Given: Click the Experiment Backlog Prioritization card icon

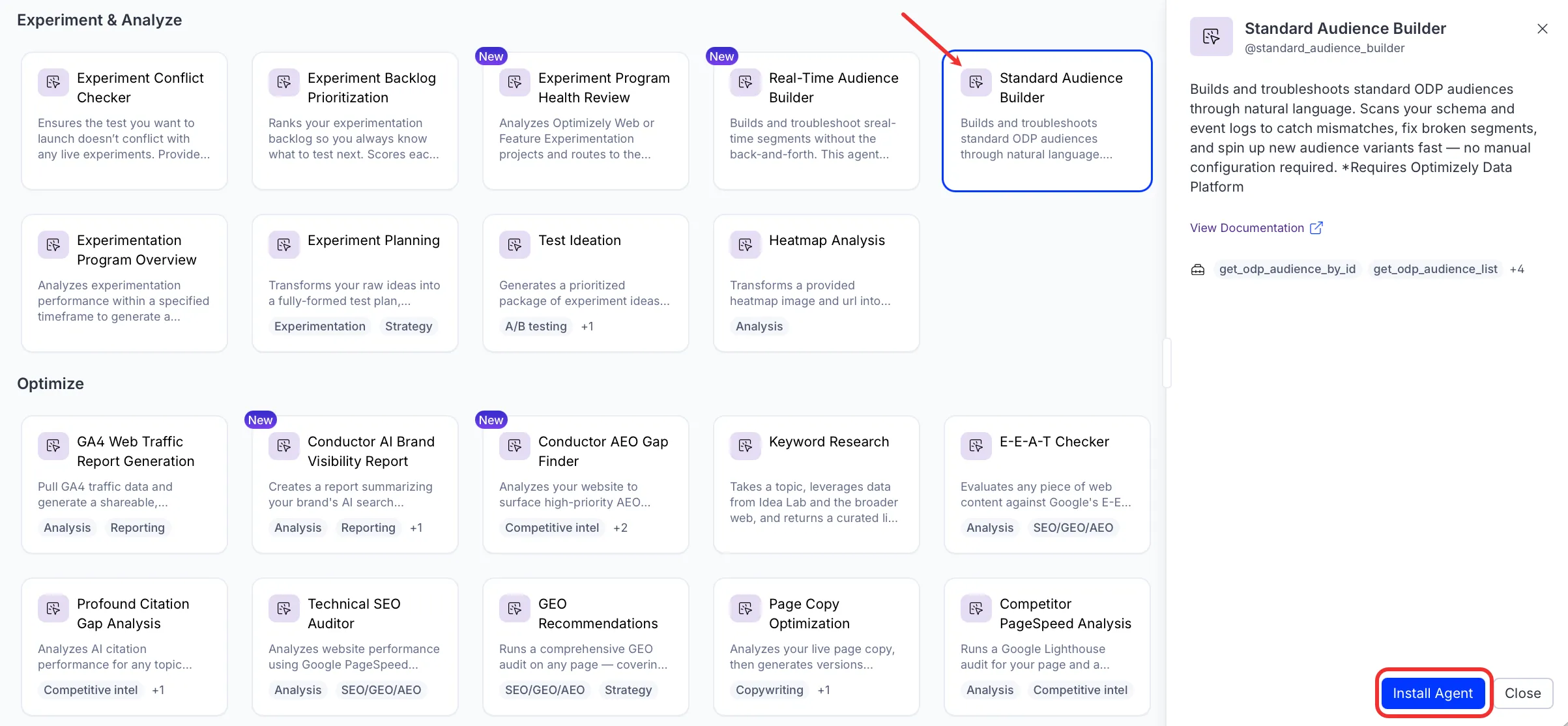Looking at the screenshot, I should (284, 82).
